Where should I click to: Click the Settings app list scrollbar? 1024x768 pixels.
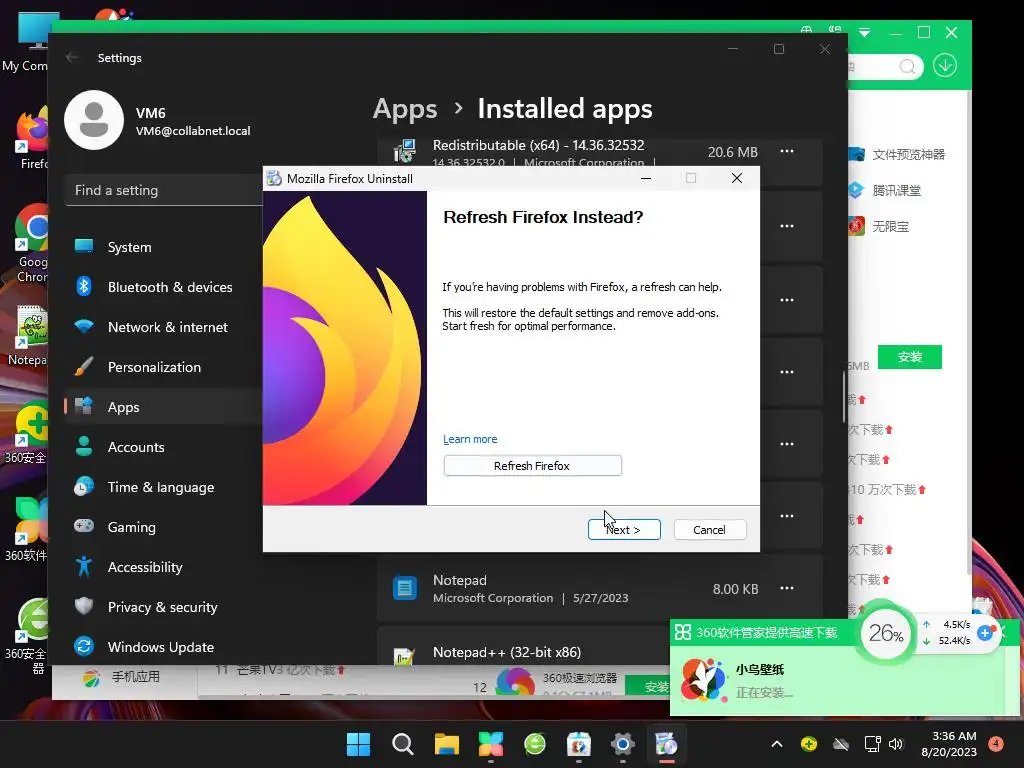[x=844, y=396]
